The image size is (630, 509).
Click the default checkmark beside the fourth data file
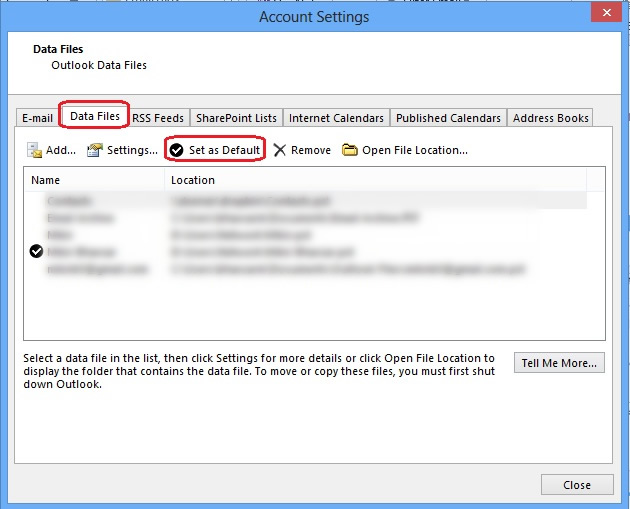[x=36, y=251]
